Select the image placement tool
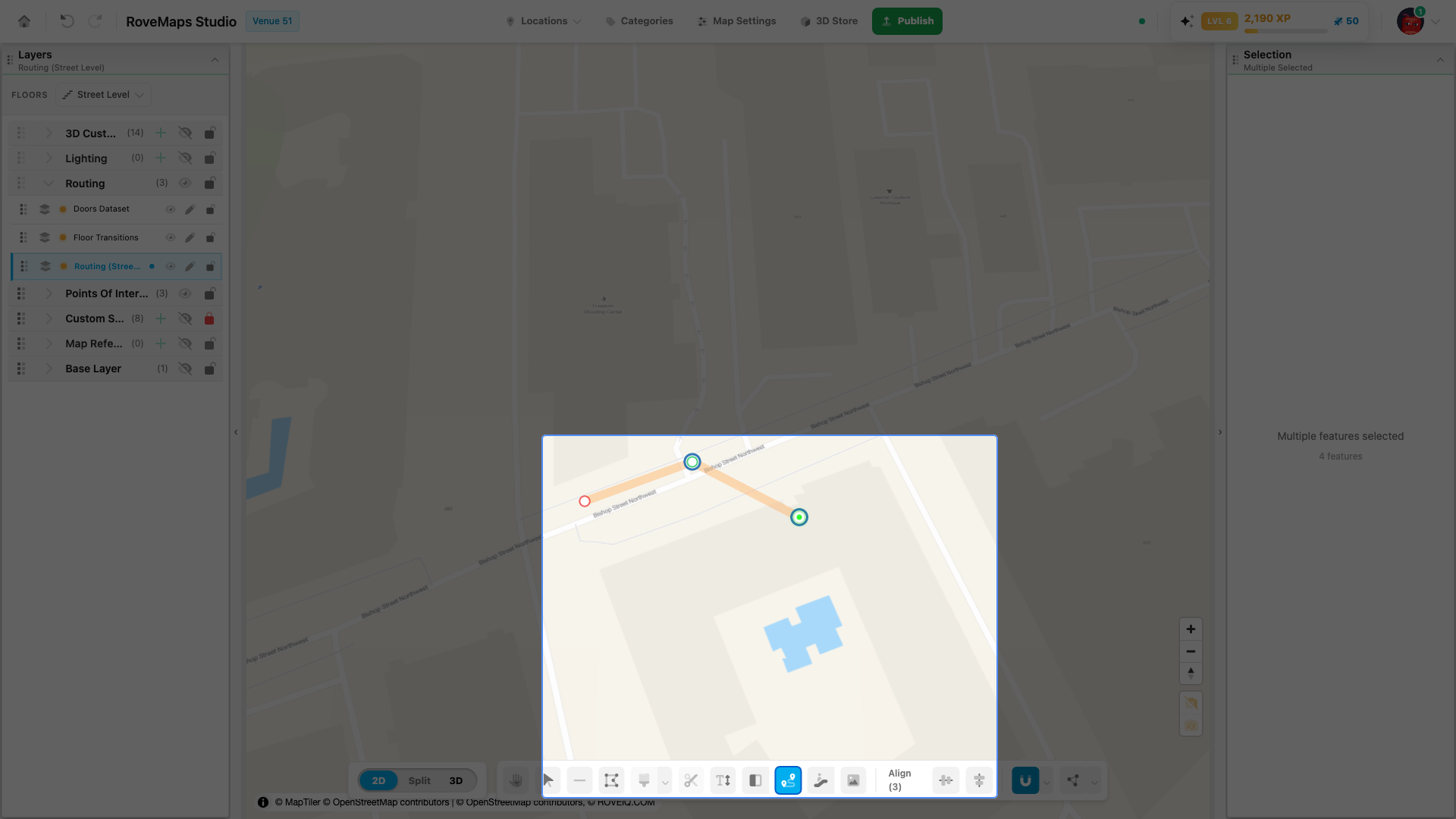Screen dimensions: 1456x819 [x=853, y=780]
